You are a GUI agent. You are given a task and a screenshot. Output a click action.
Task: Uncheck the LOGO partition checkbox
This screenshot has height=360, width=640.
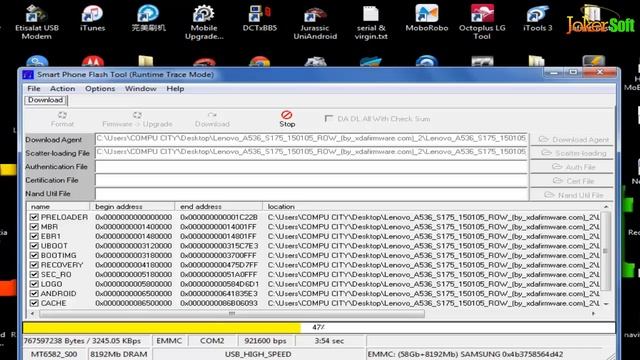pos(34,284)
